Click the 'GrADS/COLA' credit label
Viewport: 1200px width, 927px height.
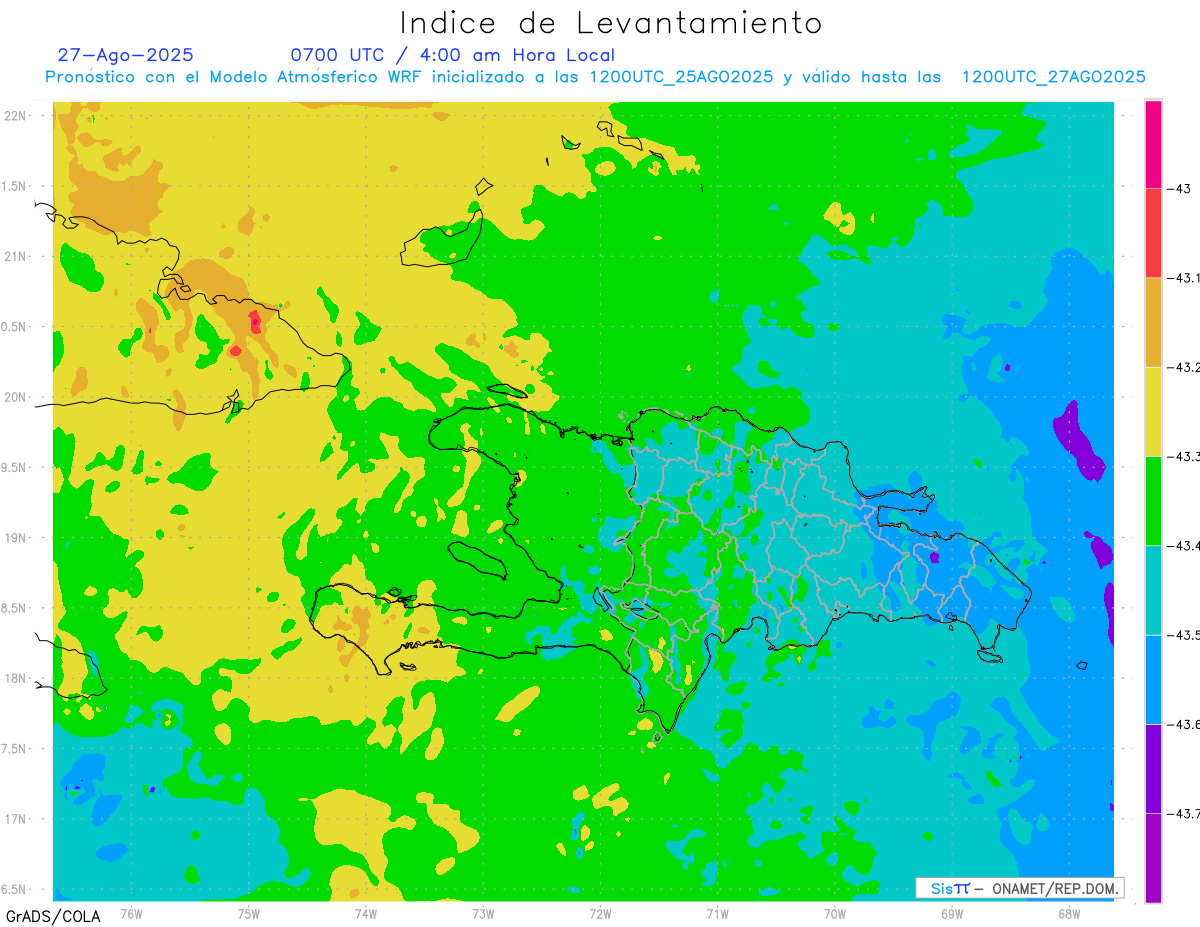click(x=53, y=916)
